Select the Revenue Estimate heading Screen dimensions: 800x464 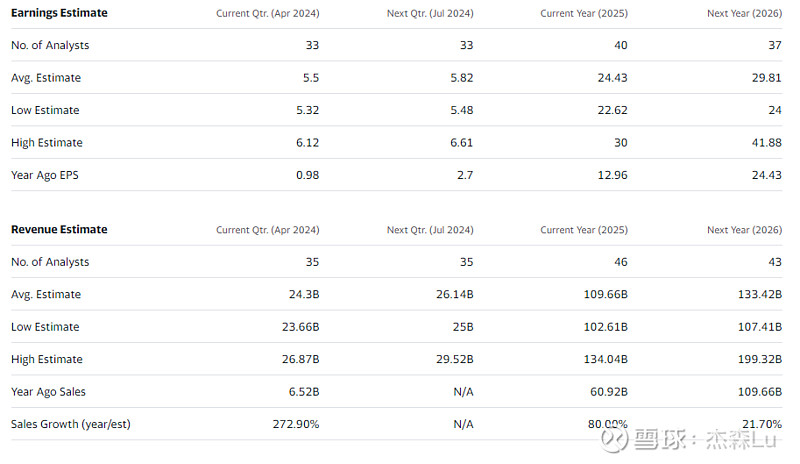click(59, 229)
